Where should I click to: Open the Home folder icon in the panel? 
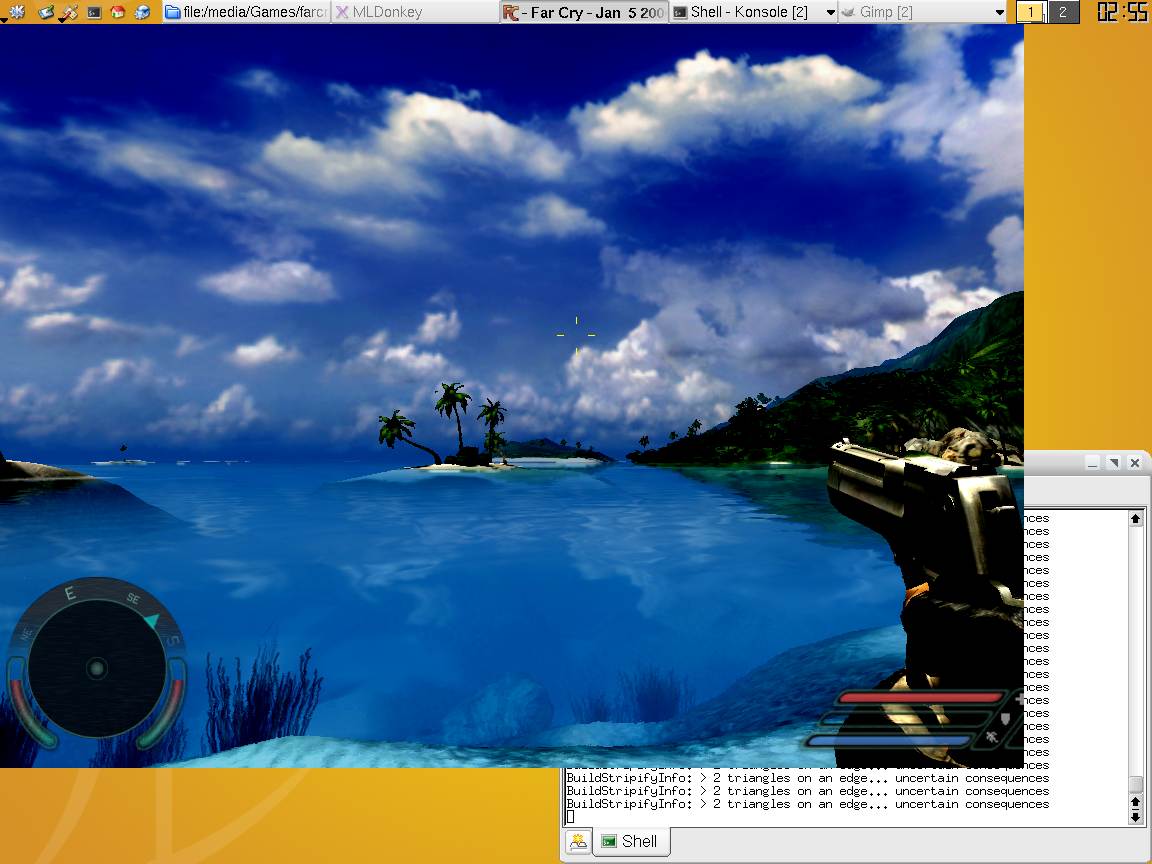click(x=118, y=12)
